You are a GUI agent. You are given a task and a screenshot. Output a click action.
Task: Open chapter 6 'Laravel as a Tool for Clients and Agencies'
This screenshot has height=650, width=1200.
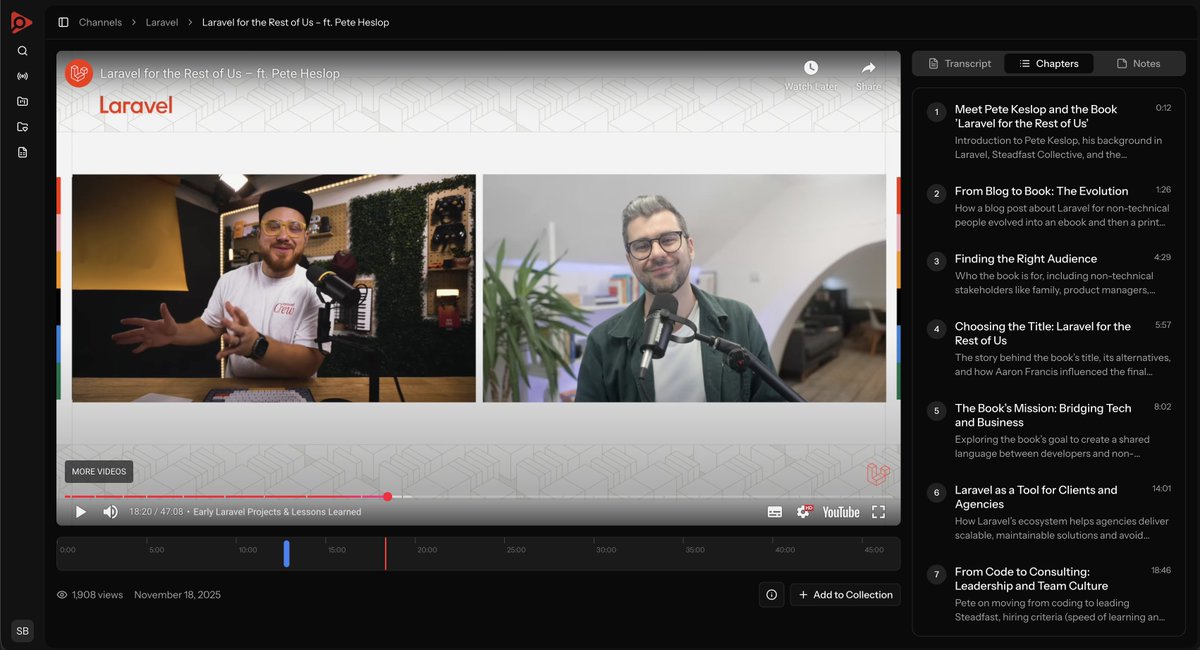pos(1049,513)
